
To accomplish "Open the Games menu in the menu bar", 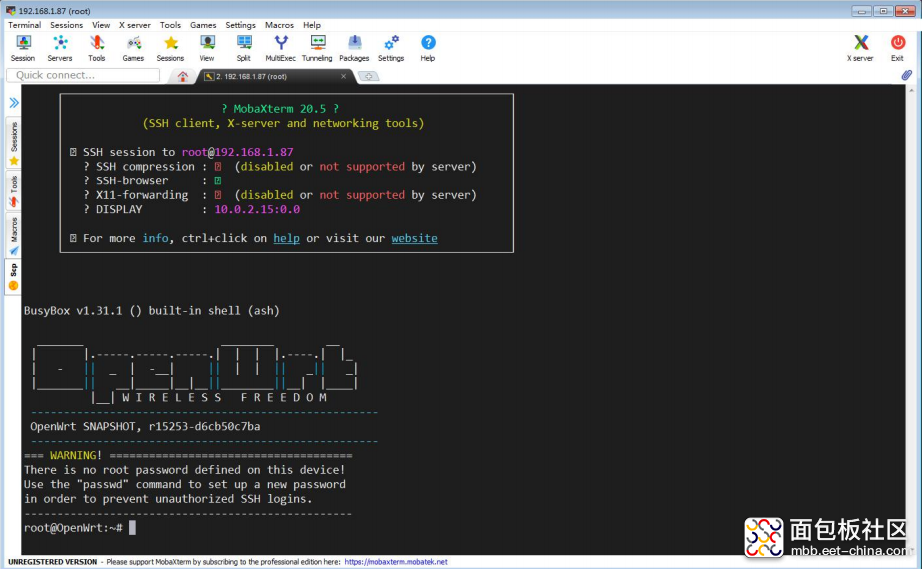I will point(203,25).
